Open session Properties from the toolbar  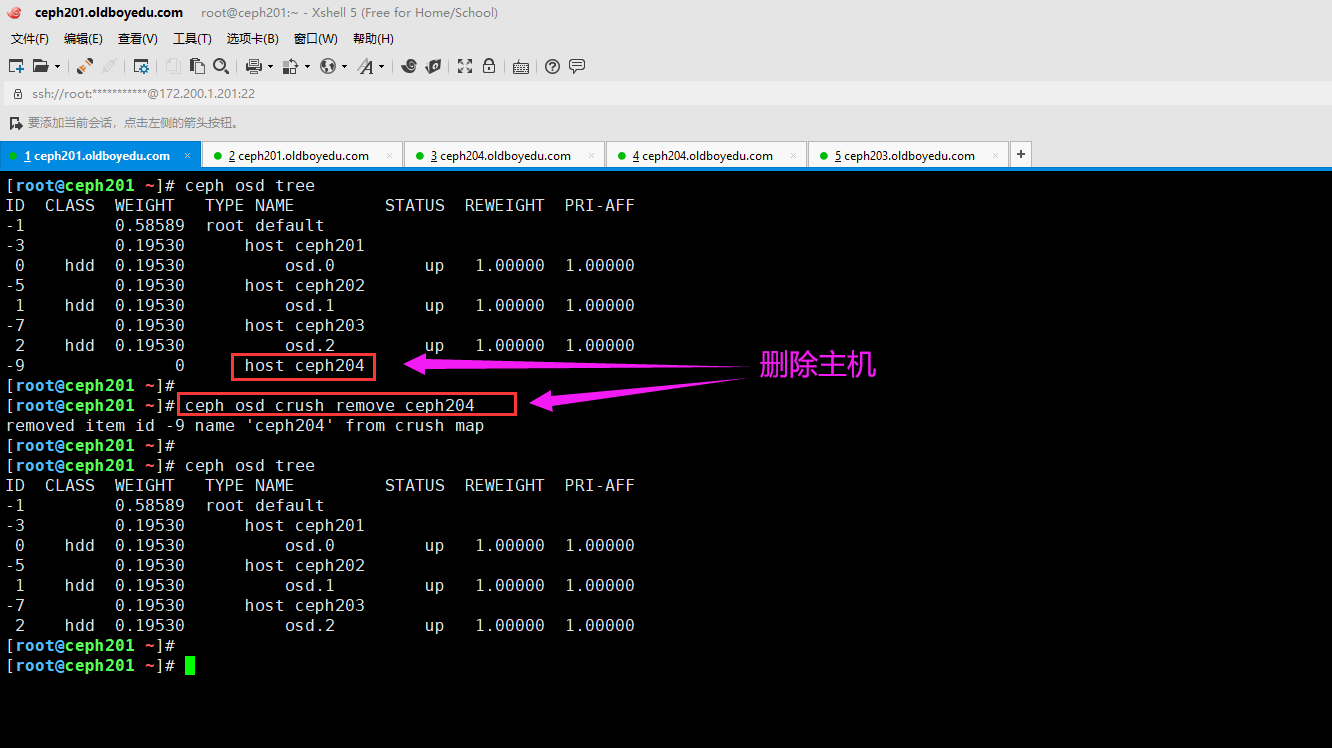pos(141,66)
